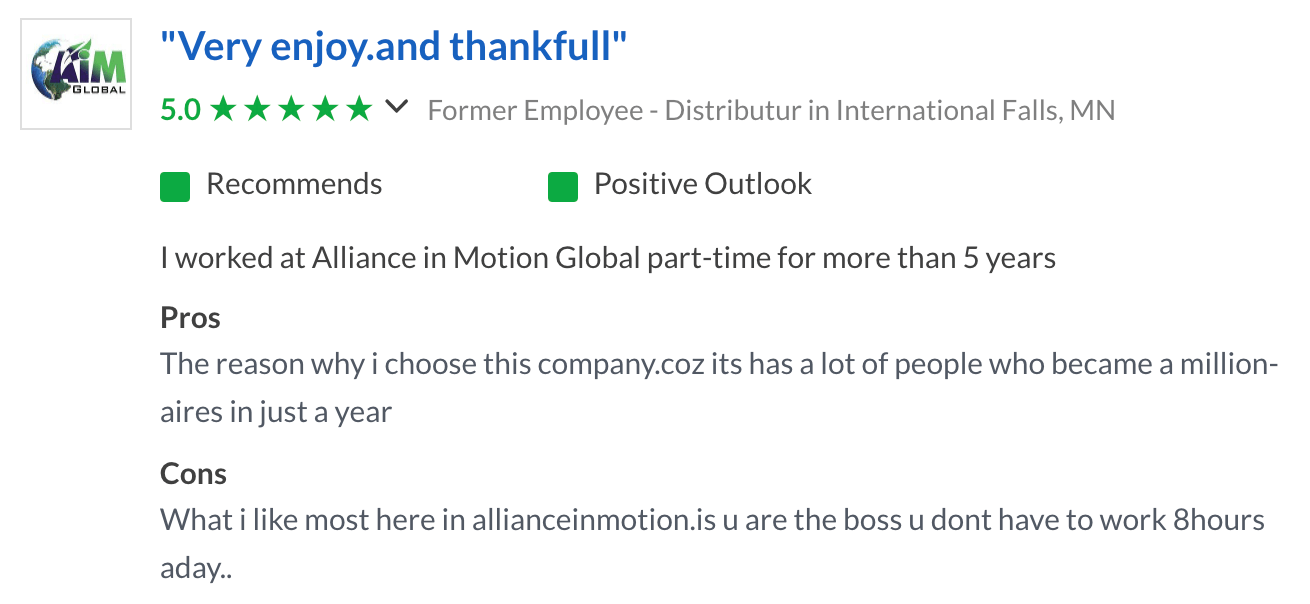
Task: Click the first green rating star
Action: point(224,109)
